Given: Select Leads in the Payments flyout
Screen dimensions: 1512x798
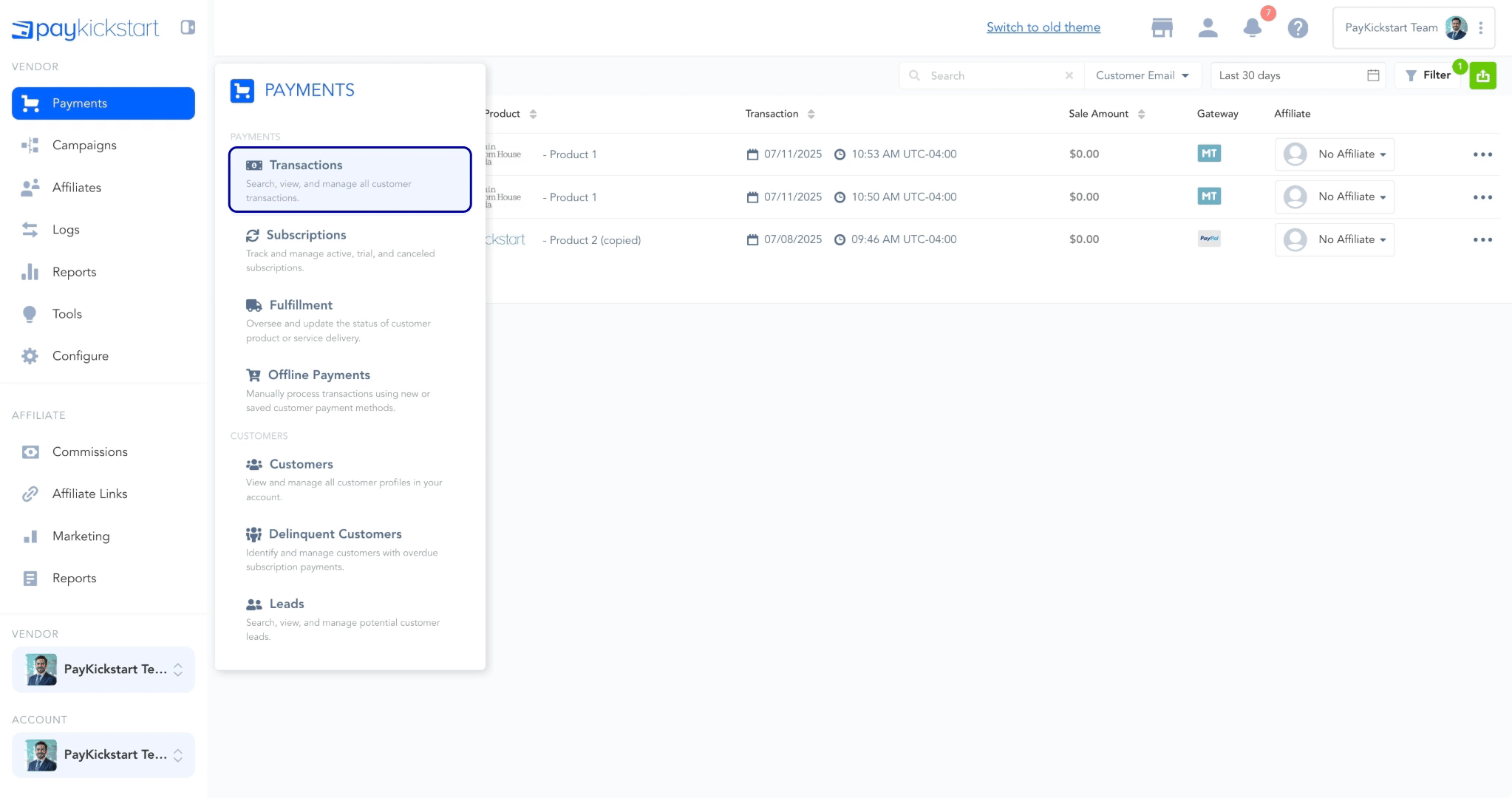Looking at the screenshot, I should click(x=350, y=619).
